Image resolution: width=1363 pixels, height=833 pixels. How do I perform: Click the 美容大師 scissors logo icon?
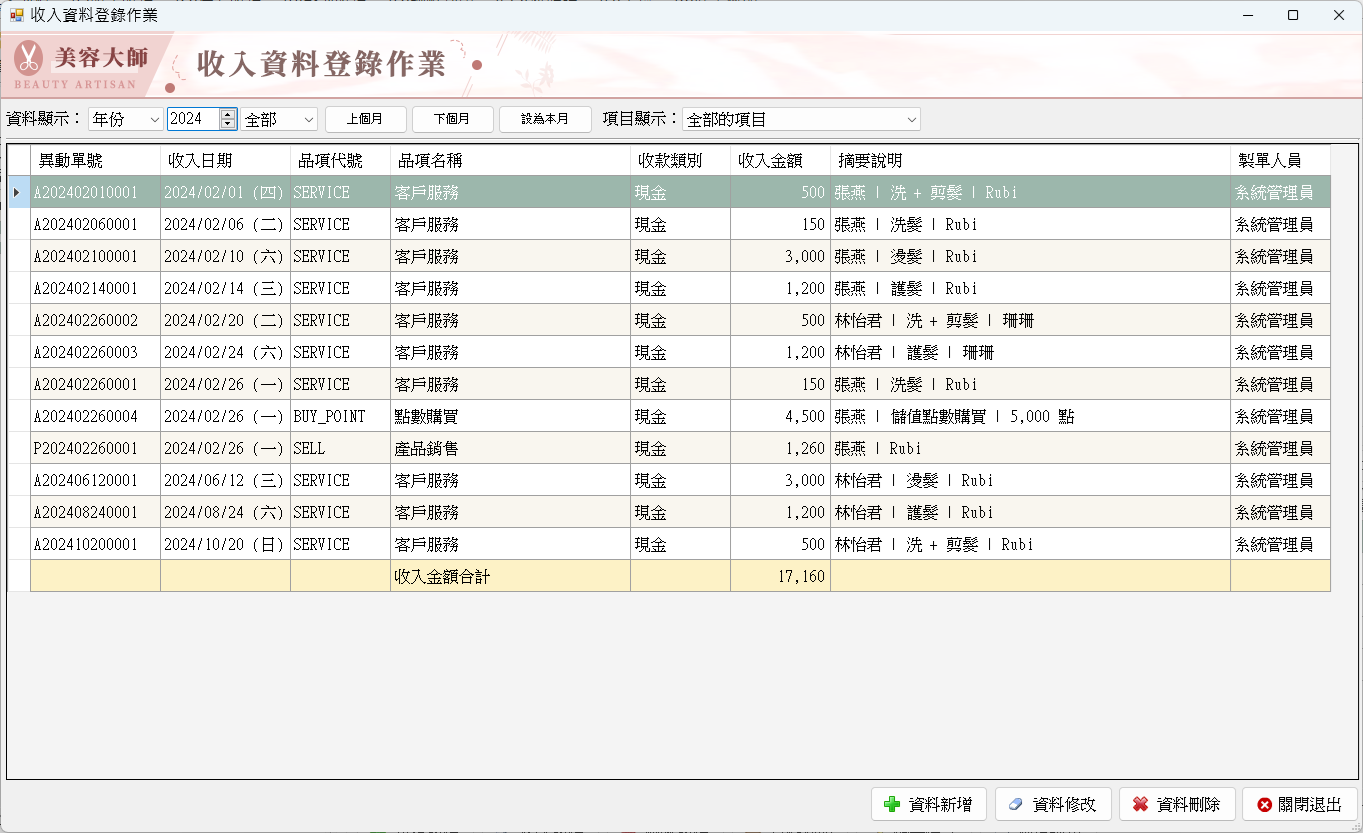29,58
